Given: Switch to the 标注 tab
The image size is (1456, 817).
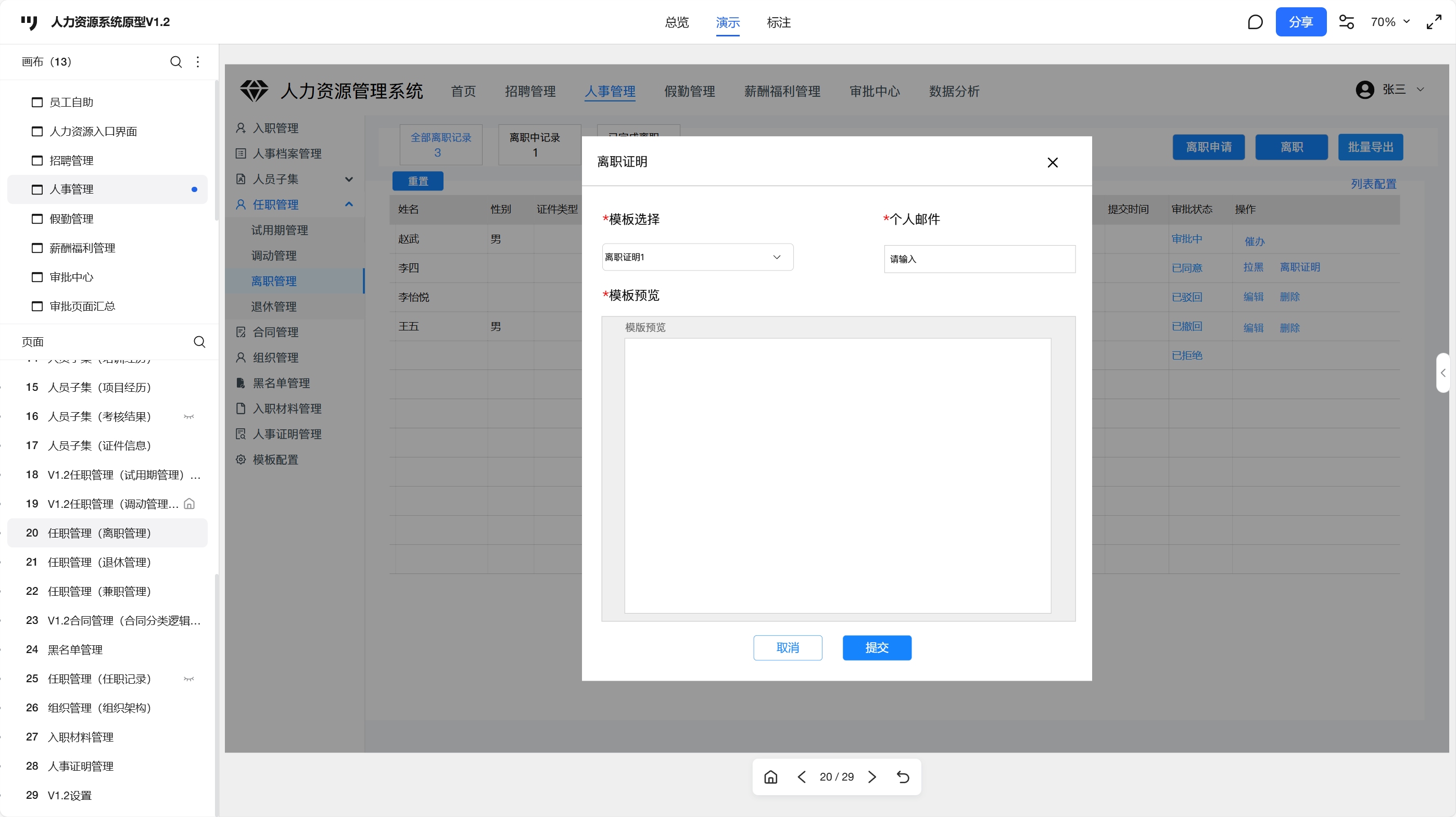Looking at the screenshot, I should (778, 22).
